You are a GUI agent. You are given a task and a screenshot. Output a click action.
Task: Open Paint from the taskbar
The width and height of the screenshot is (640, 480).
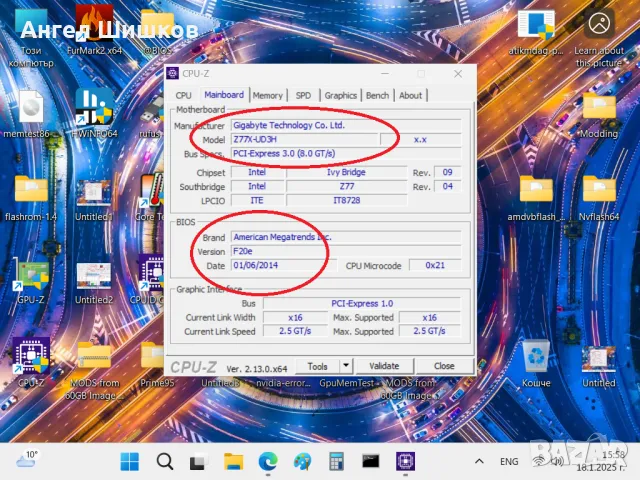302,462
